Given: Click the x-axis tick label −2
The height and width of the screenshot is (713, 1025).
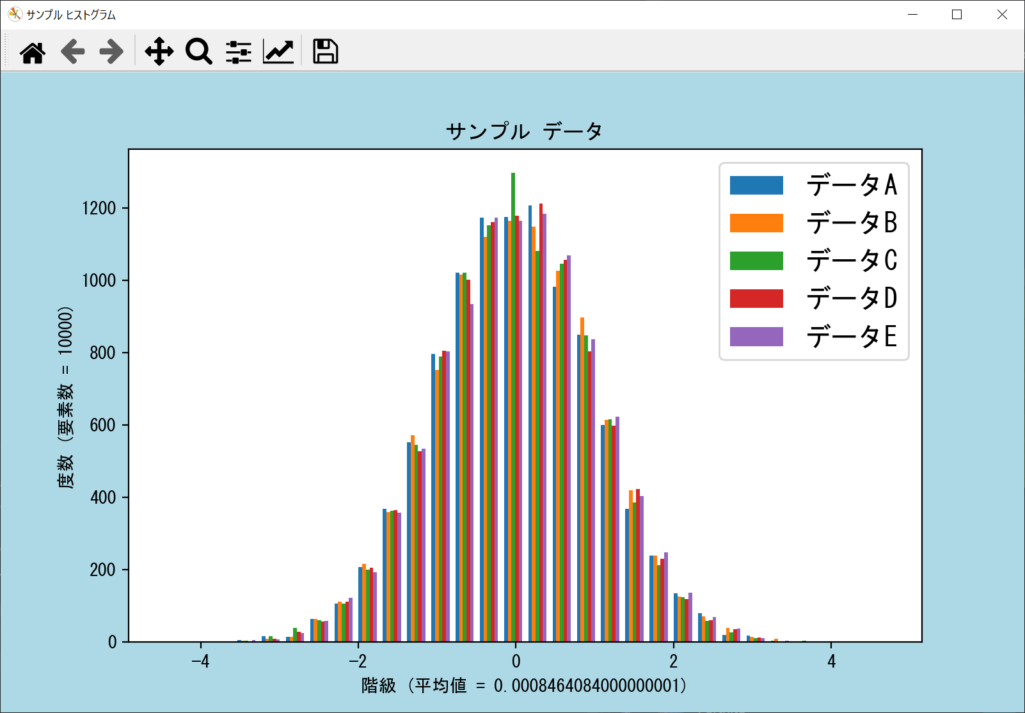Looking at the screenshot, I should coord(358,661).
